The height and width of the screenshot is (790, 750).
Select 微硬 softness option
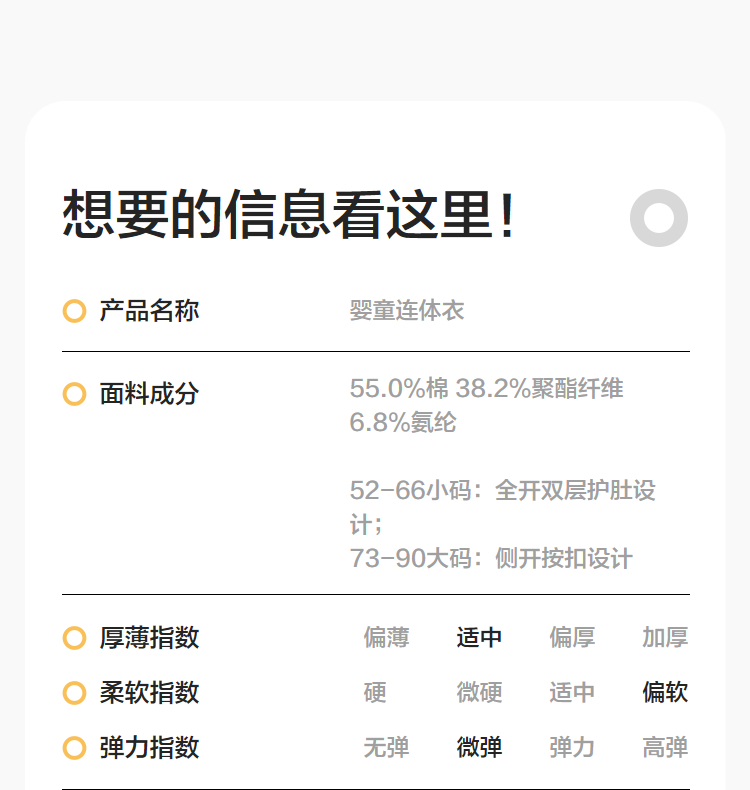(x=480, y=693)
